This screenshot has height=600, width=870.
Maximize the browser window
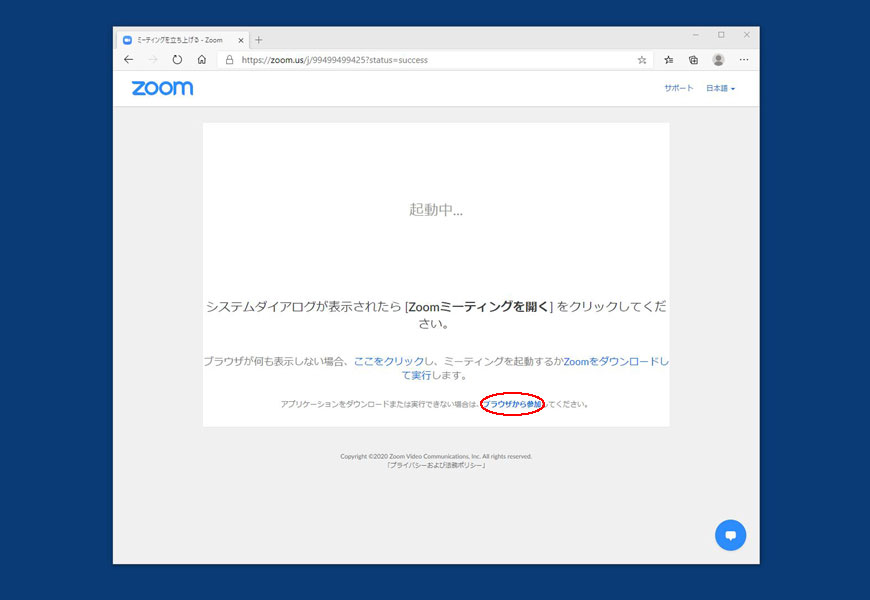(x=721, y=35)
